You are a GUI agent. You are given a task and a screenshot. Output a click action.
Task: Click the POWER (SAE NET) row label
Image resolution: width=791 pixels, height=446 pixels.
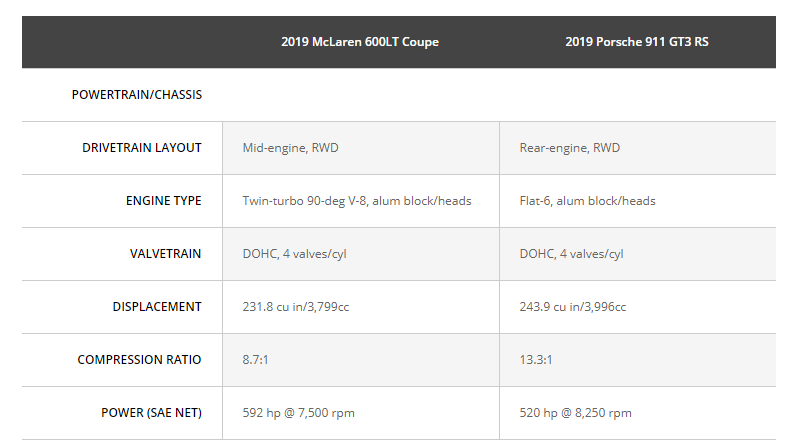tap(151, 413)
